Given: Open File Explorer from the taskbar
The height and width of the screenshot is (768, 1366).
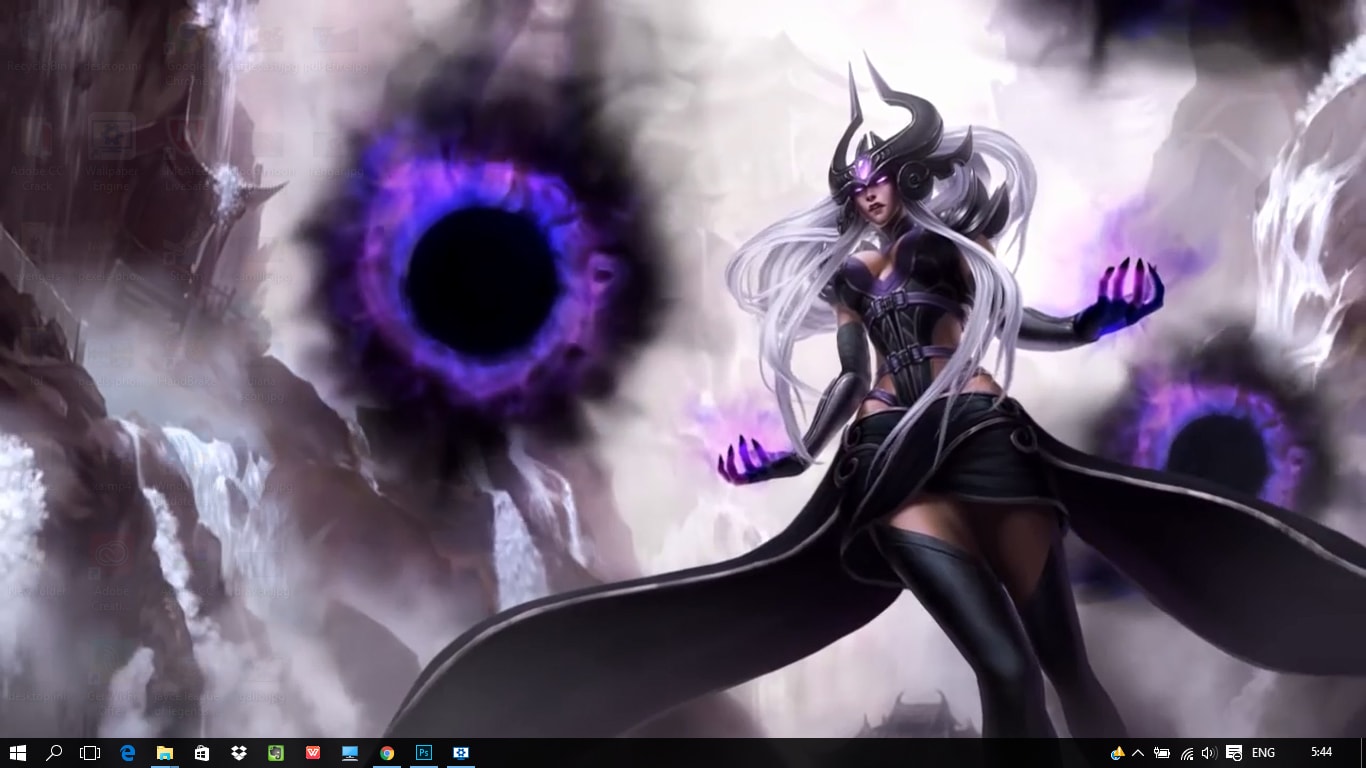Looking at the screenshot, I should pyautogui.click(x=165, y=753).
